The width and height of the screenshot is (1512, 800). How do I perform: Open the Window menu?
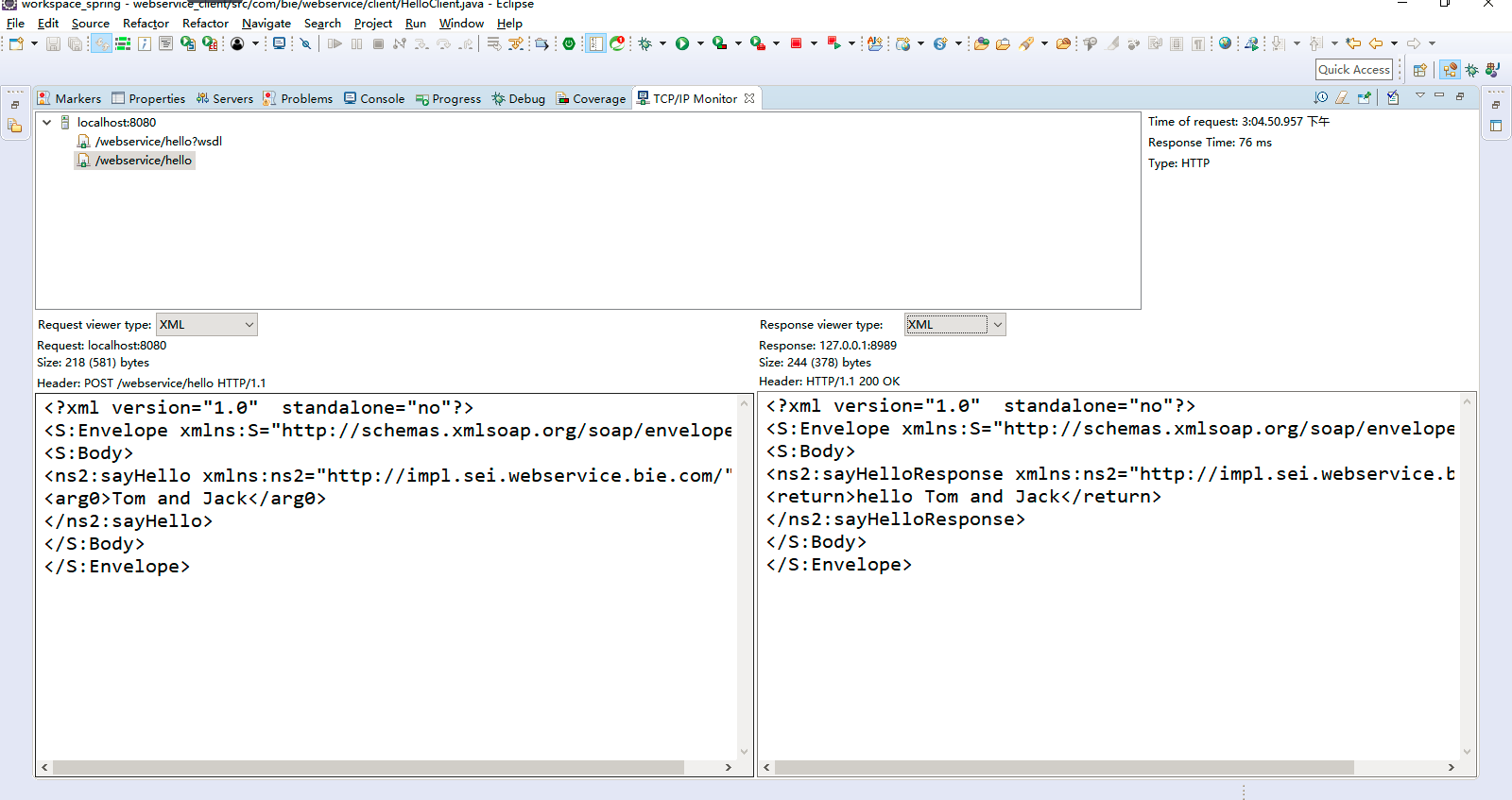(x=461, y=24)
